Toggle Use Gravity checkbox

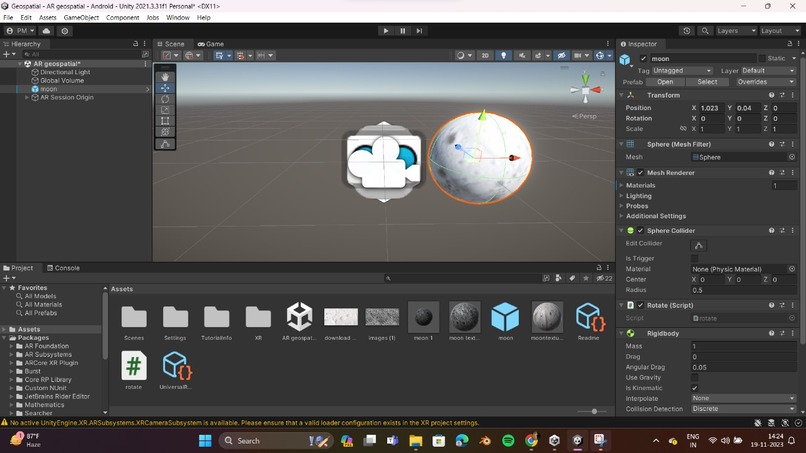click(694, 377)
